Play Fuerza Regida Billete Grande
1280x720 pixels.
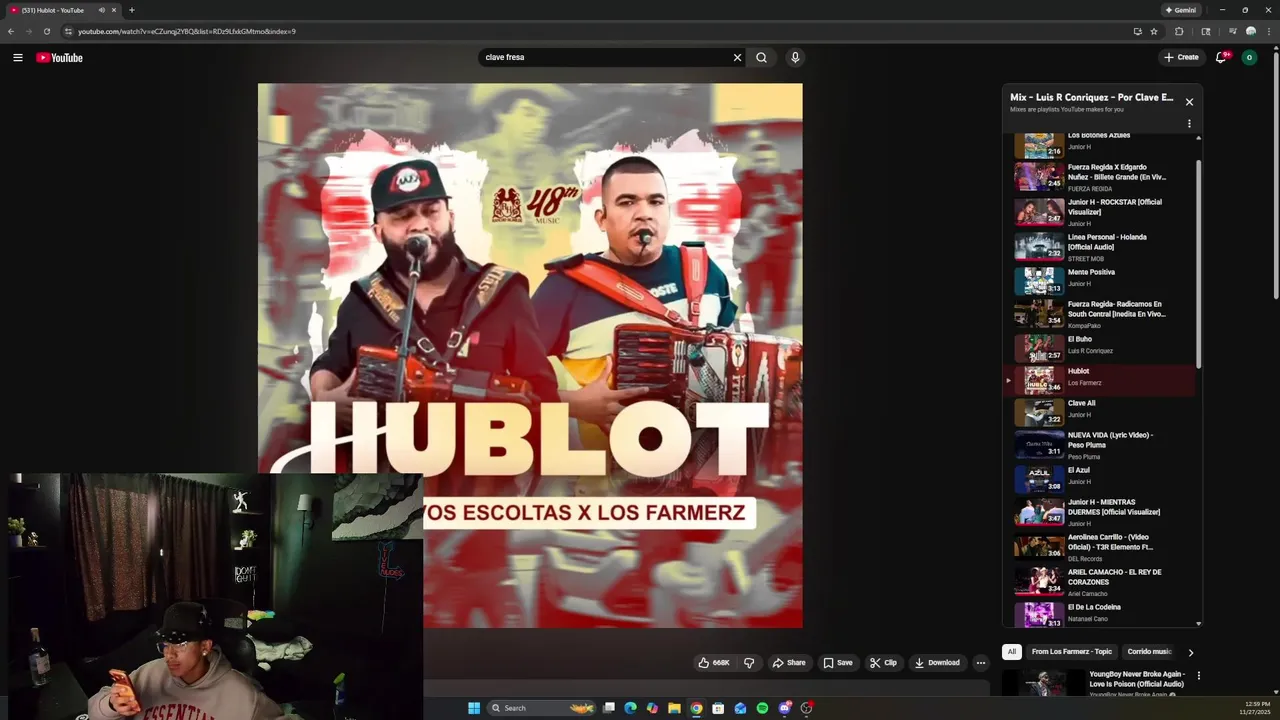click(x=1100, y=177)
